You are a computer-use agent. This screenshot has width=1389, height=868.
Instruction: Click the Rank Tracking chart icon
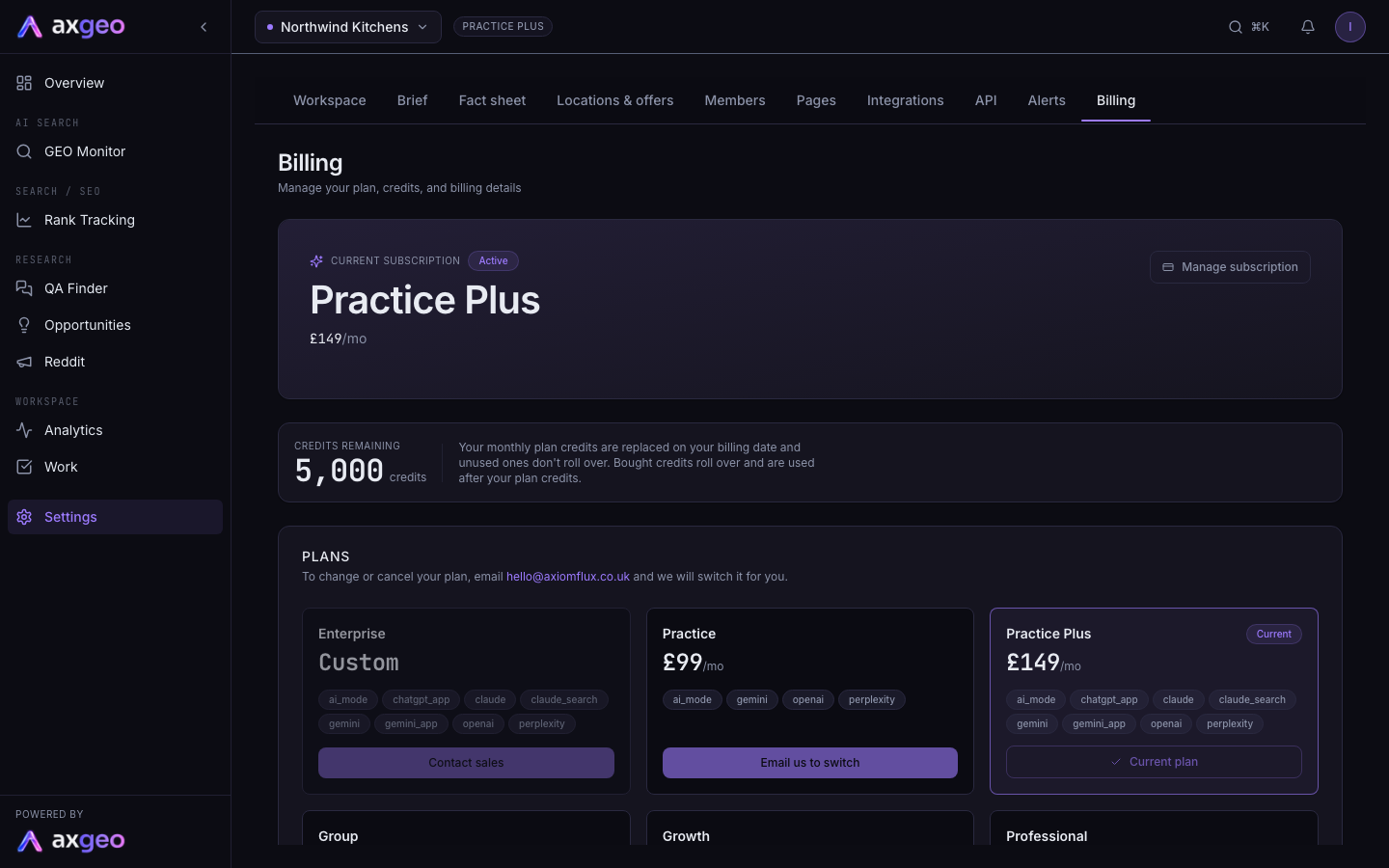tap(24, 220)
